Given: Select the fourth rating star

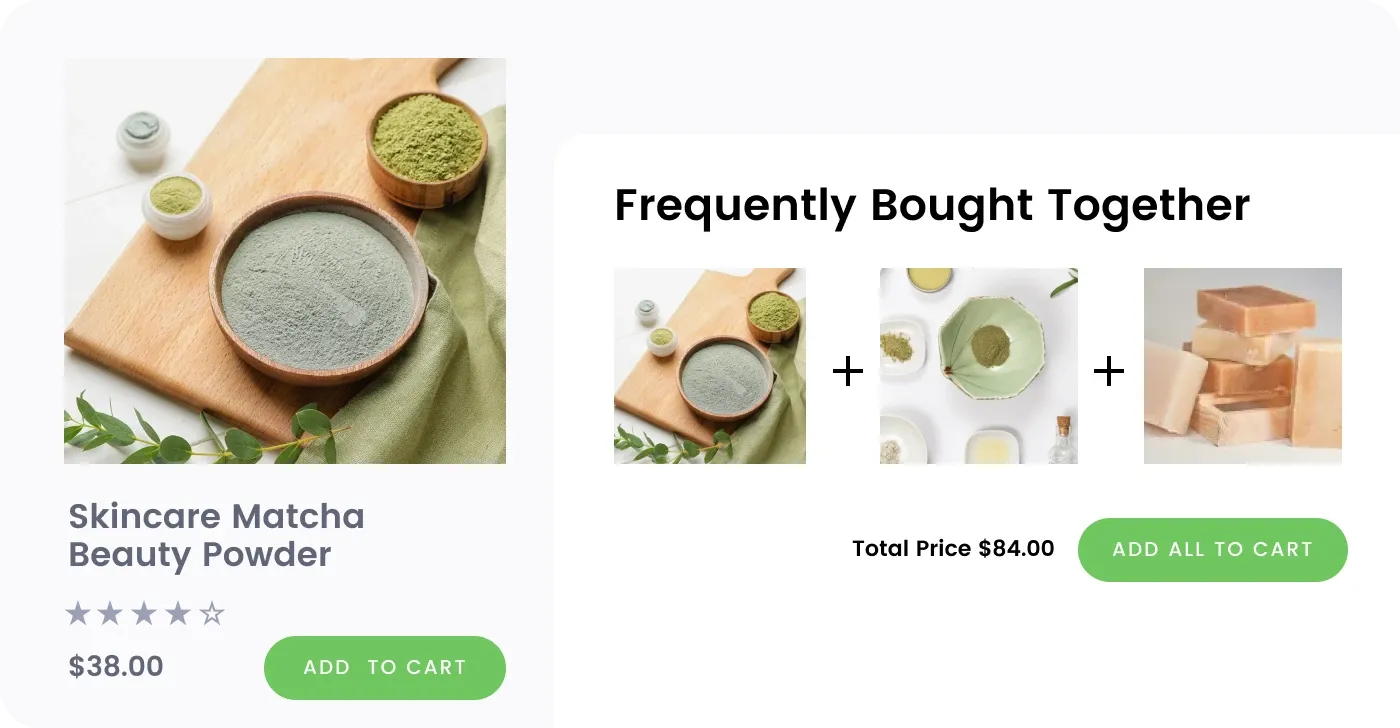Looking at the screenshot, I should [178, 613].
